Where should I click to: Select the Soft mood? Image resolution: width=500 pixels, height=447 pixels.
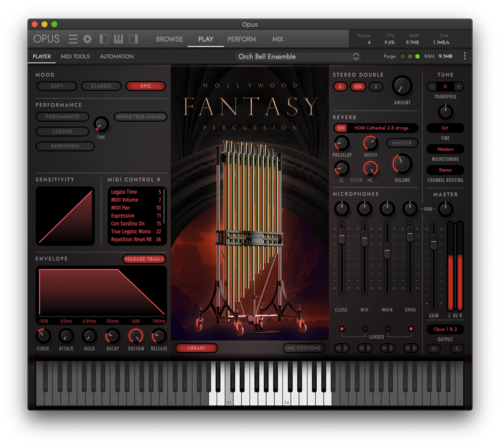(57, 86)
